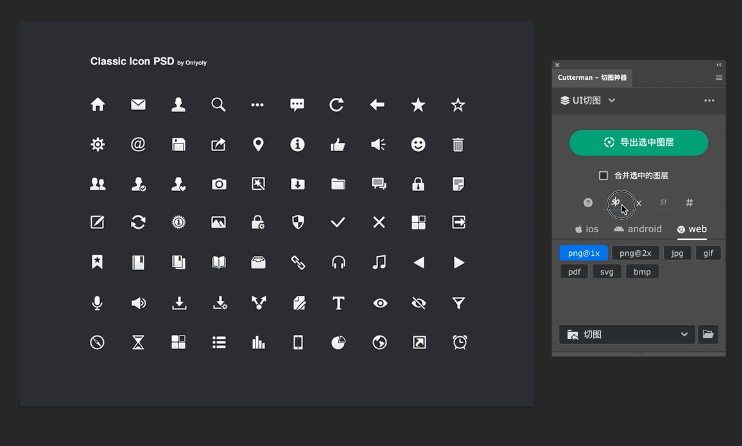Click the home icon on canvas
742x446 pixels.
pyautogui.click(x=98, y=104)
